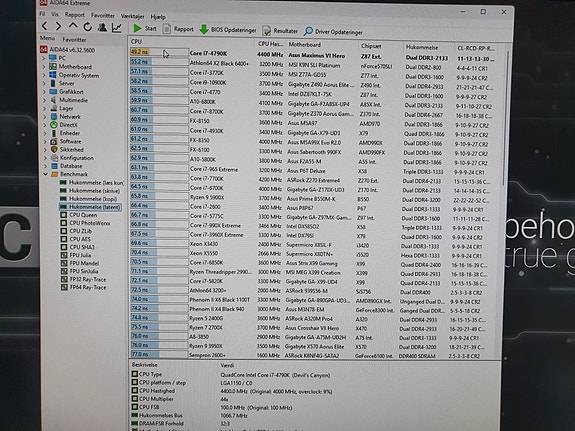The width and height of the screenshot is (575, 431).
Task: Click the user profile toolbar icon
Action: [102, 27]
